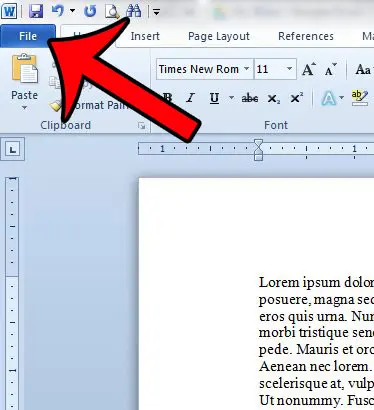374x410 pixels.
Task: Open the Page Layout tab
Action: 219,36
